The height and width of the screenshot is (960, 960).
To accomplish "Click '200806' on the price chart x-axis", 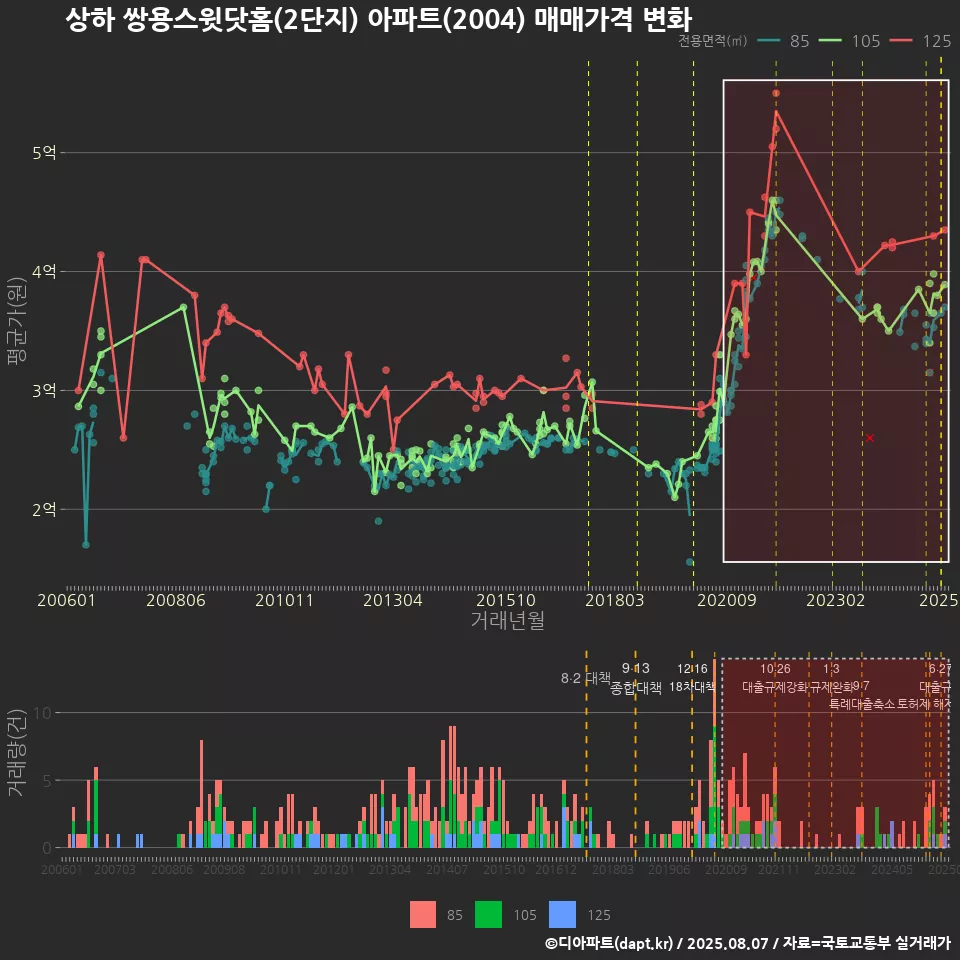I will [176, 600].
